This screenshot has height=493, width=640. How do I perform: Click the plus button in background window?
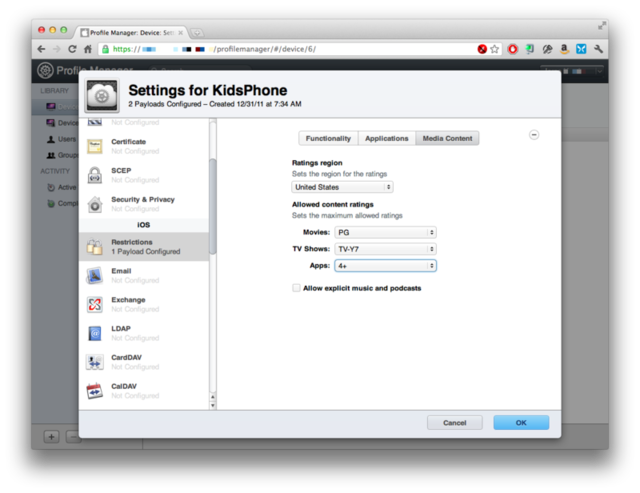tap(51, 437)
